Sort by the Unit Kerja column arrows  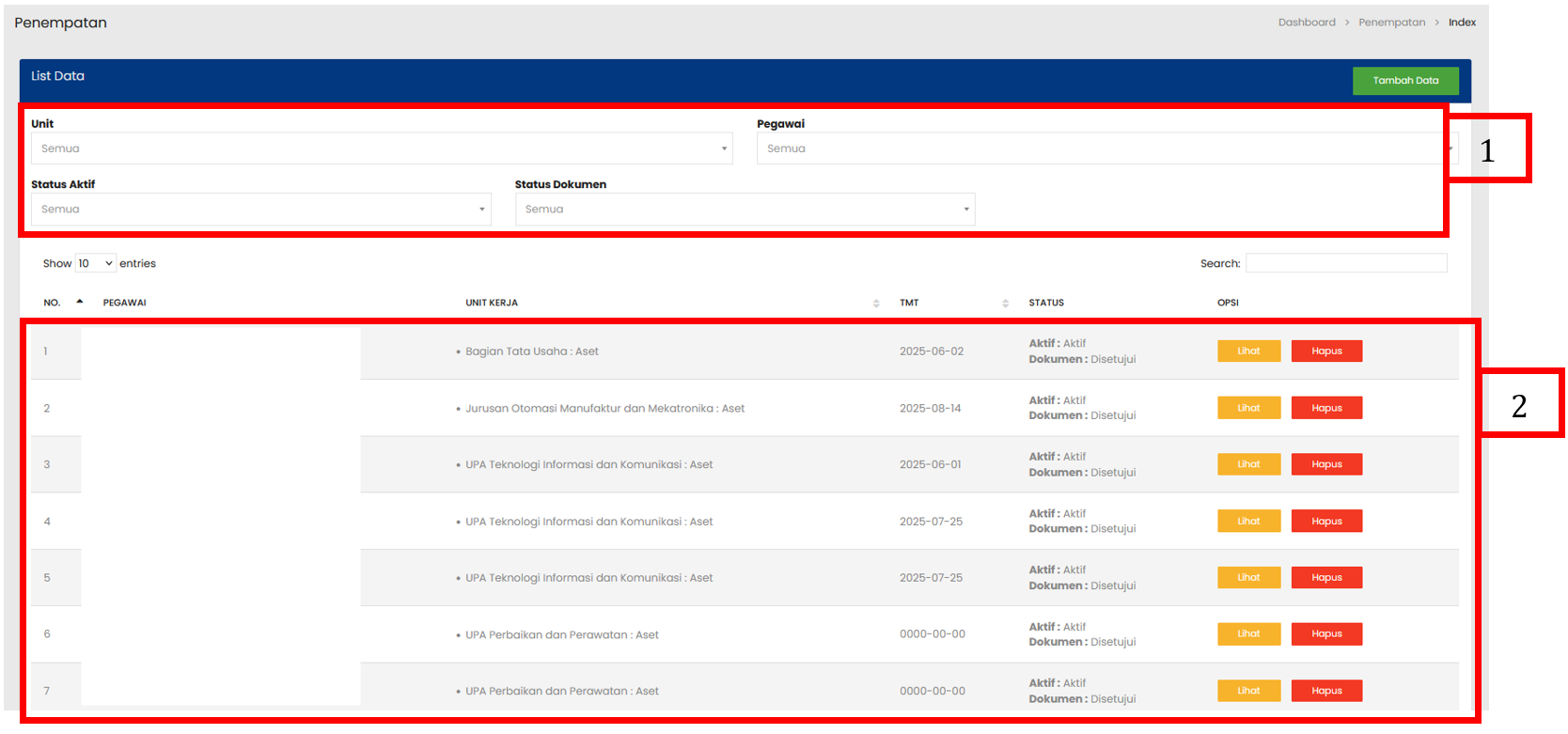click(x=876, y=304)
